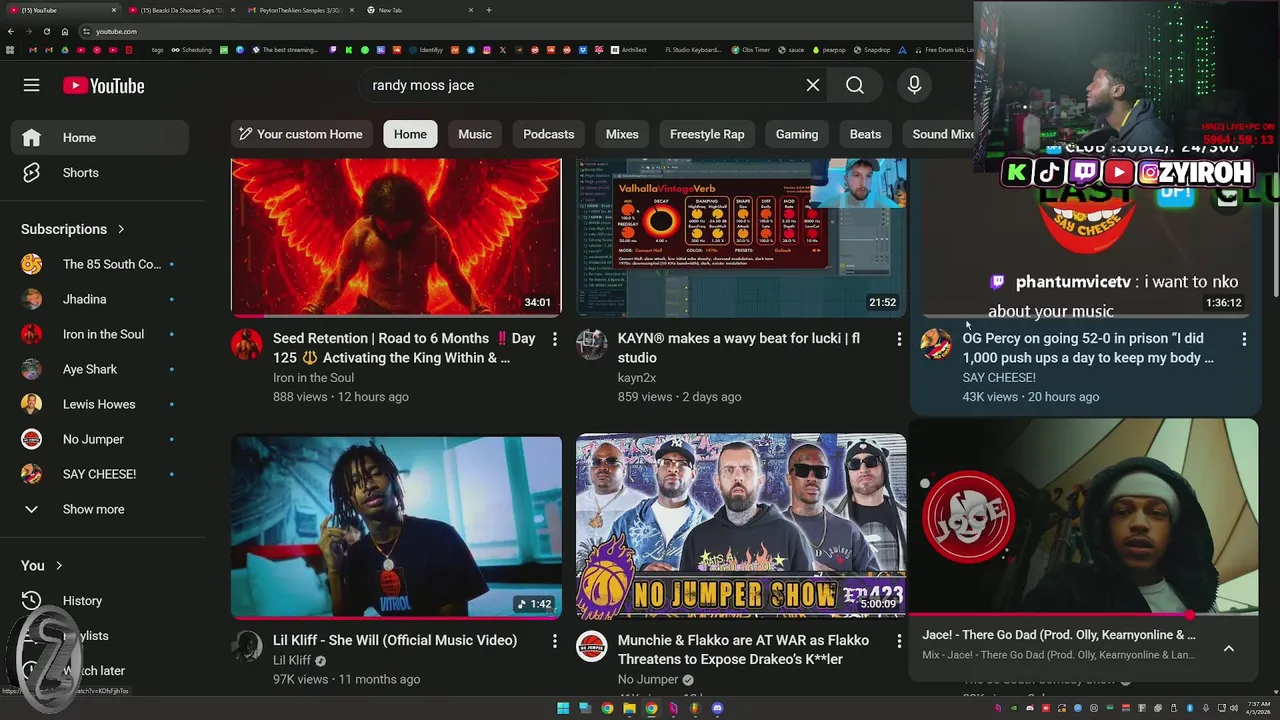
Task: Open the You section arrow
Action: coord(59,566)
